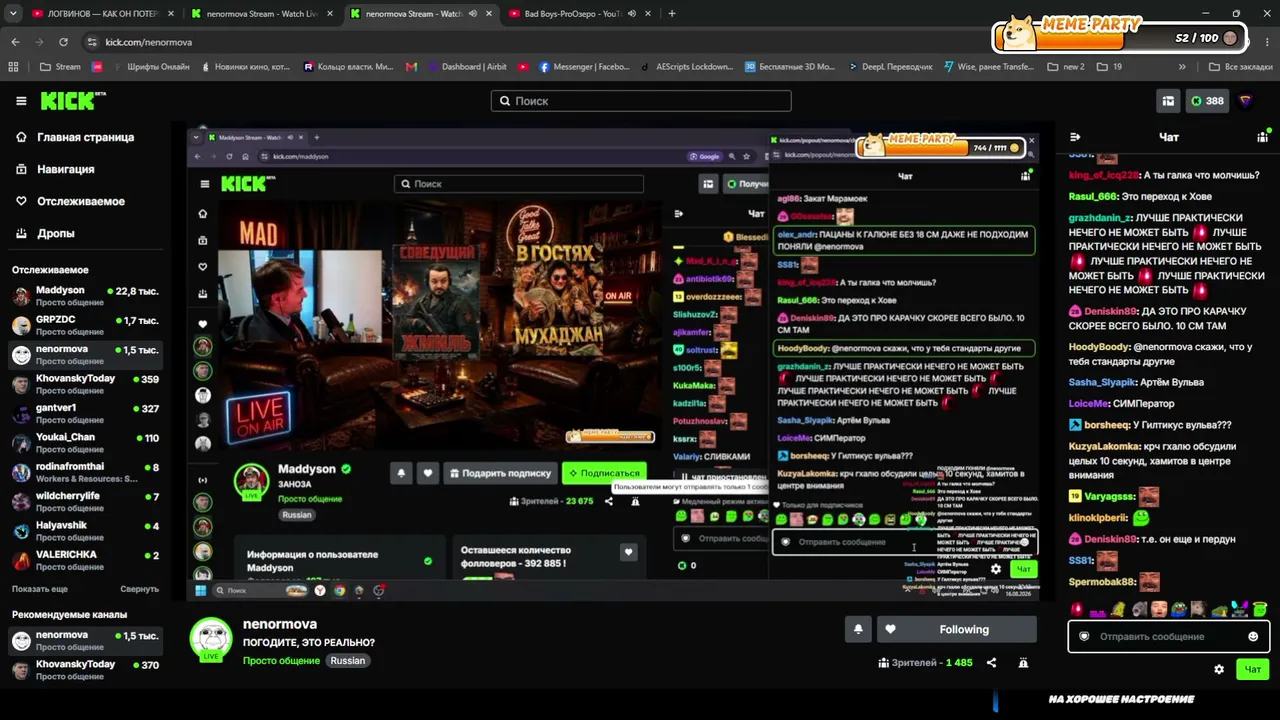Open nenormova channel avatar below the video

coord(211,639)
